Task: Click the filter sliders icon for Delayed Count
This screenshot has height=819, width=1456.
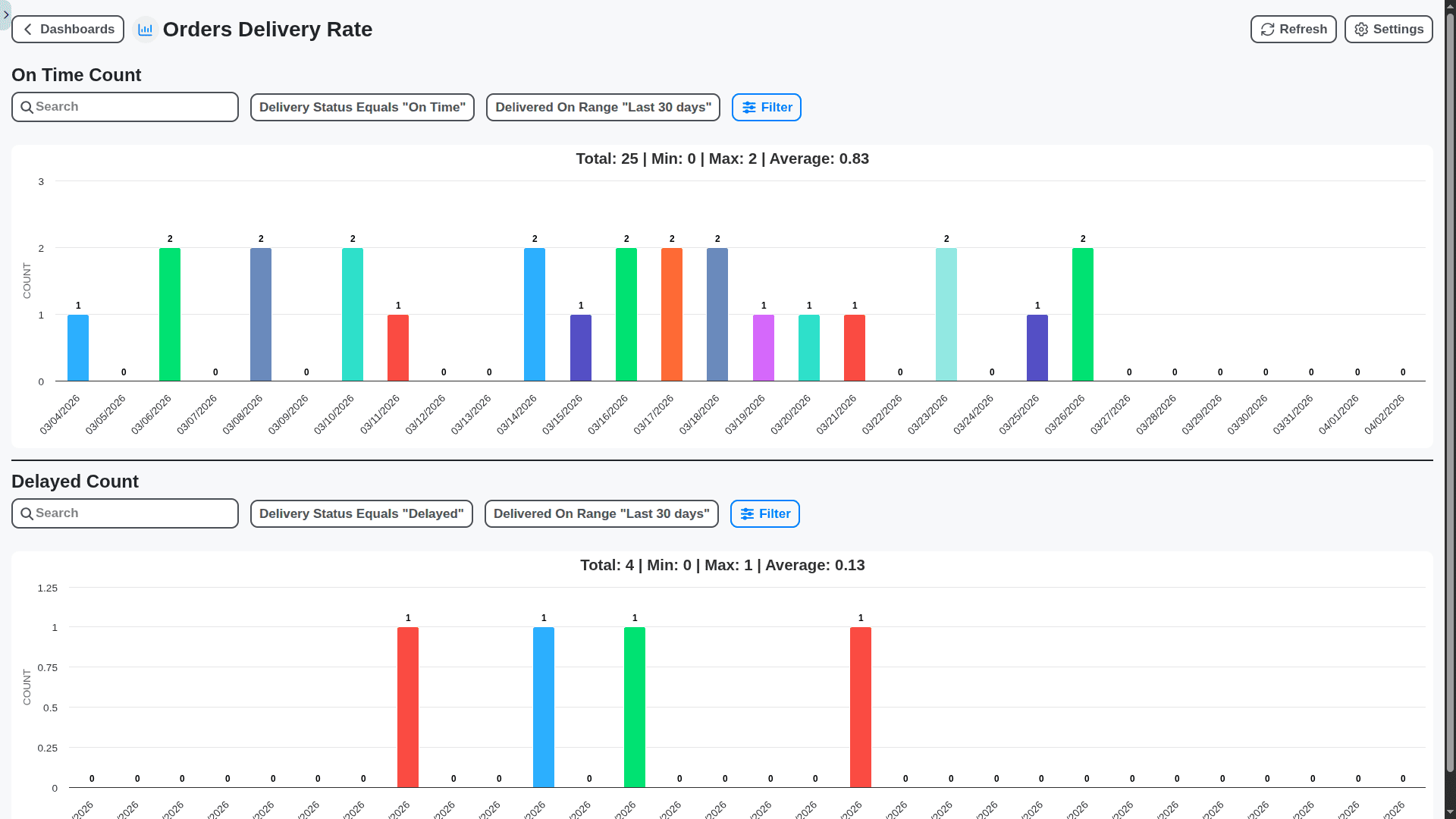Action: 748,513
